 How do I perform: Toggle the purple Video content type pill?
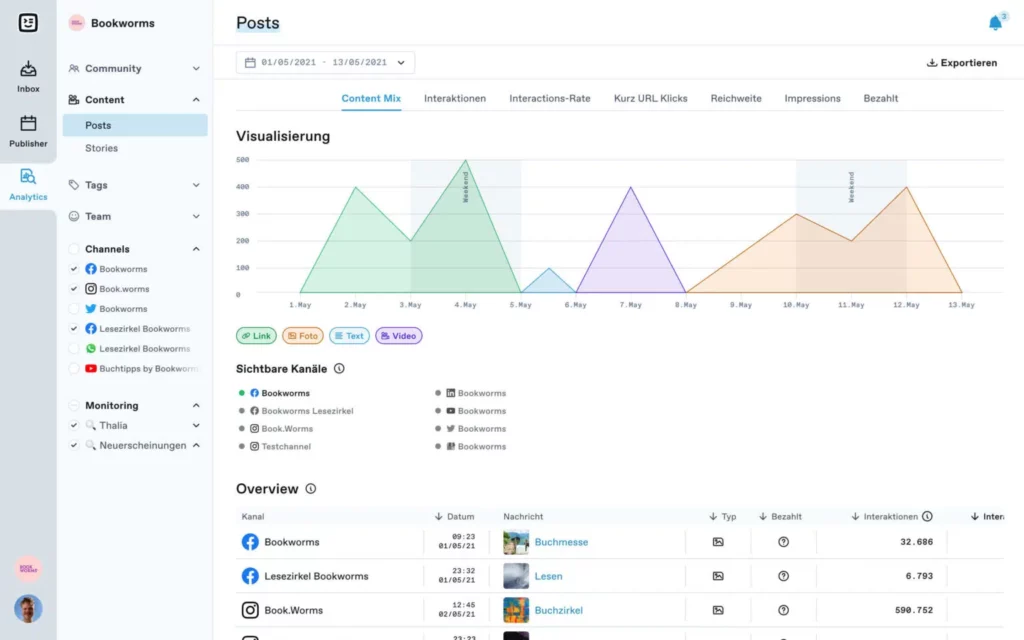point(398,336)
